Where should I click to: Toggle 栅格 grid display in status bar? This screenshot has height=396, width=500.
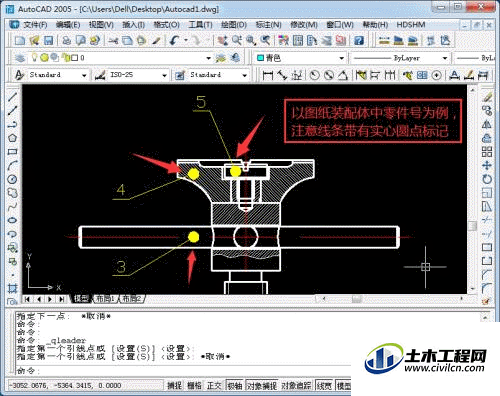[x=194, y=386]
